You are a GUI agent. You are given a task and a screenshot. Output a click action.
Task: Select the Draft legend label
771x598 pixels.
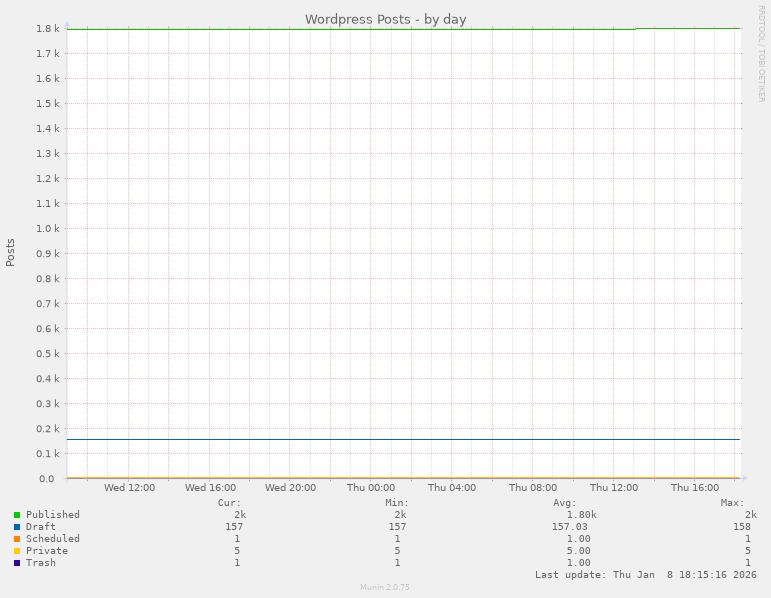click(x=41, y=527)
